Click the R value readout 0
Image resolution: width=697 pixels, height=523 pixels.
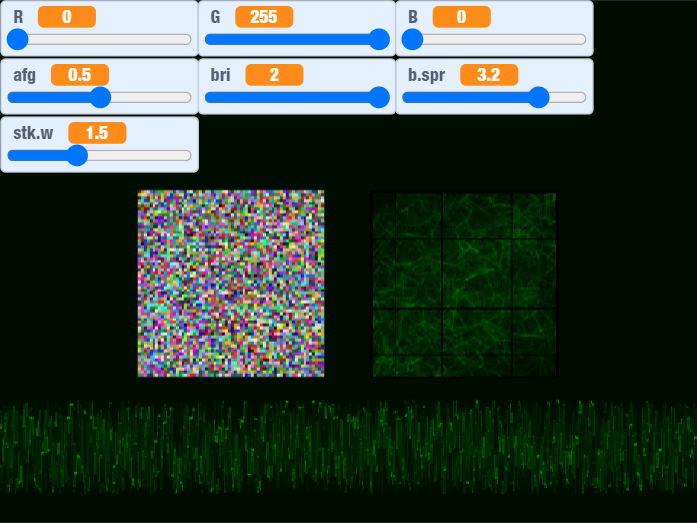click(67, 17)
